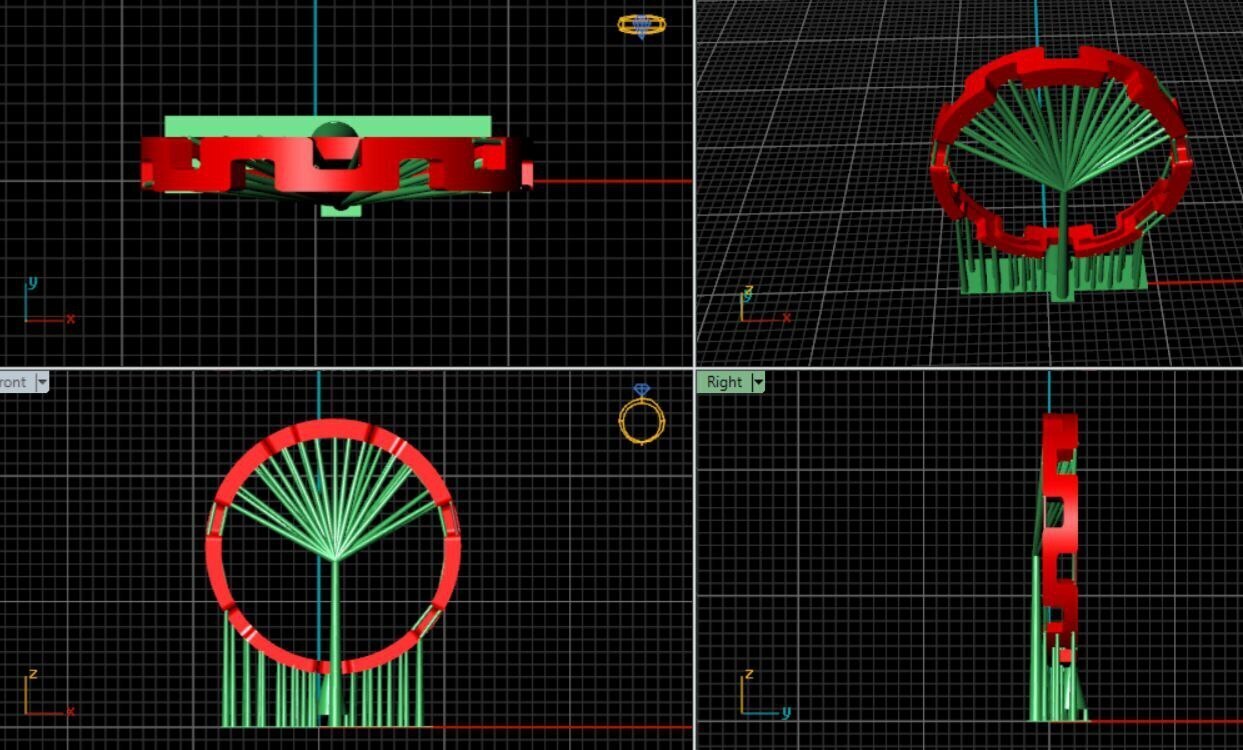This screenshot has height=750, width=1243.
Task: Click the XY axis indicator in the top-left viewport
Action: click(x=47, y=303)
